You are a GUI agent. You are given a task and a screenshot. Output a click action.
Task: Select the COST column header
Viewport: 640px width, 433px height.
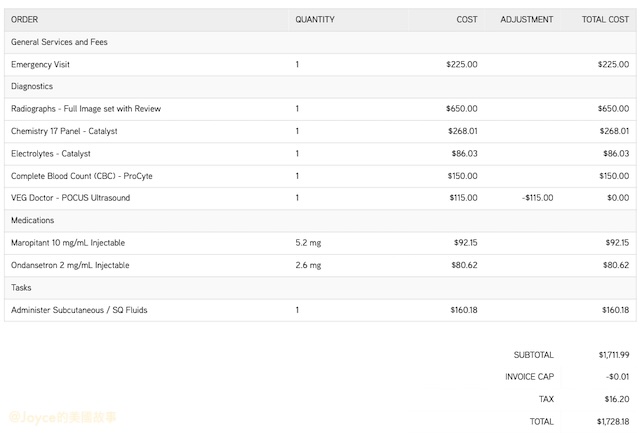coord(467,20)
